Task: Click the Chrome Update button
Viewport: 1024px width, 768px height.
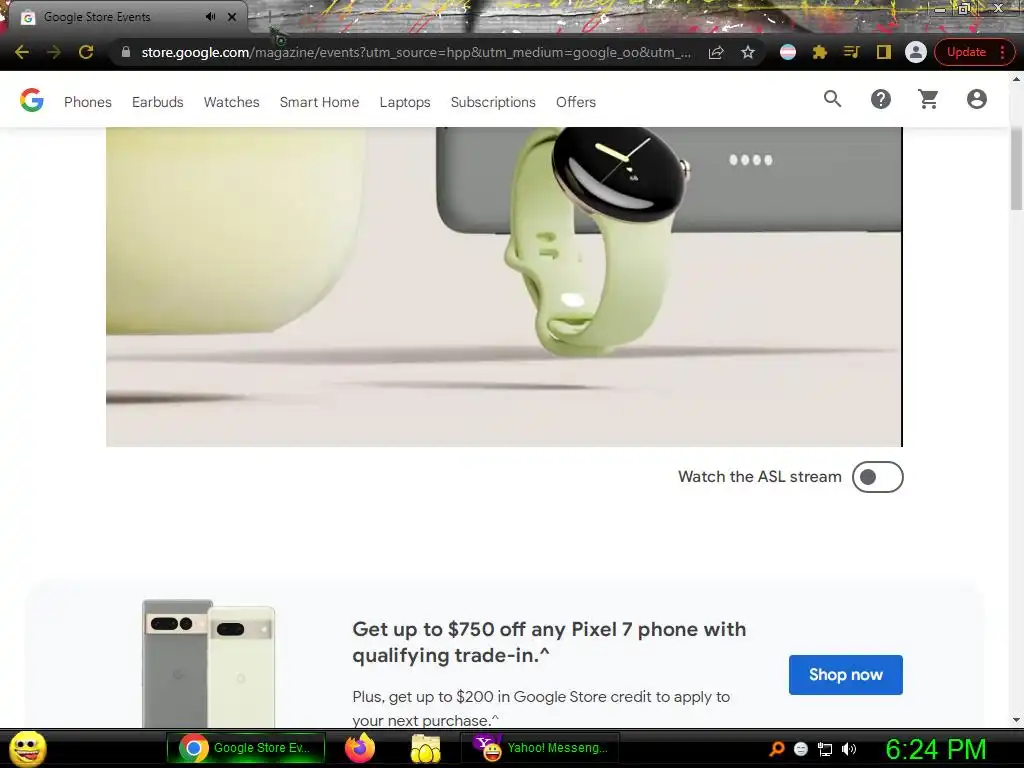Action: (974, 52)
